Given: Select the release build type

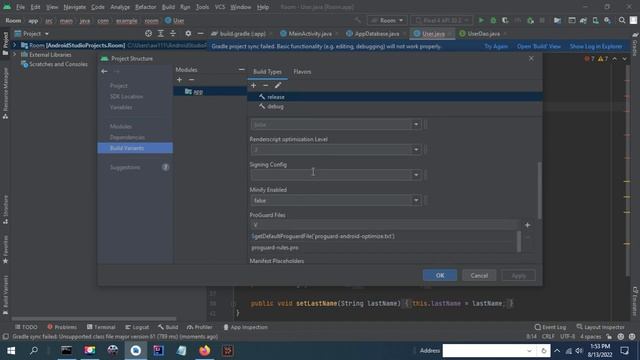Looking at the screenshot, I should point(395,97).
